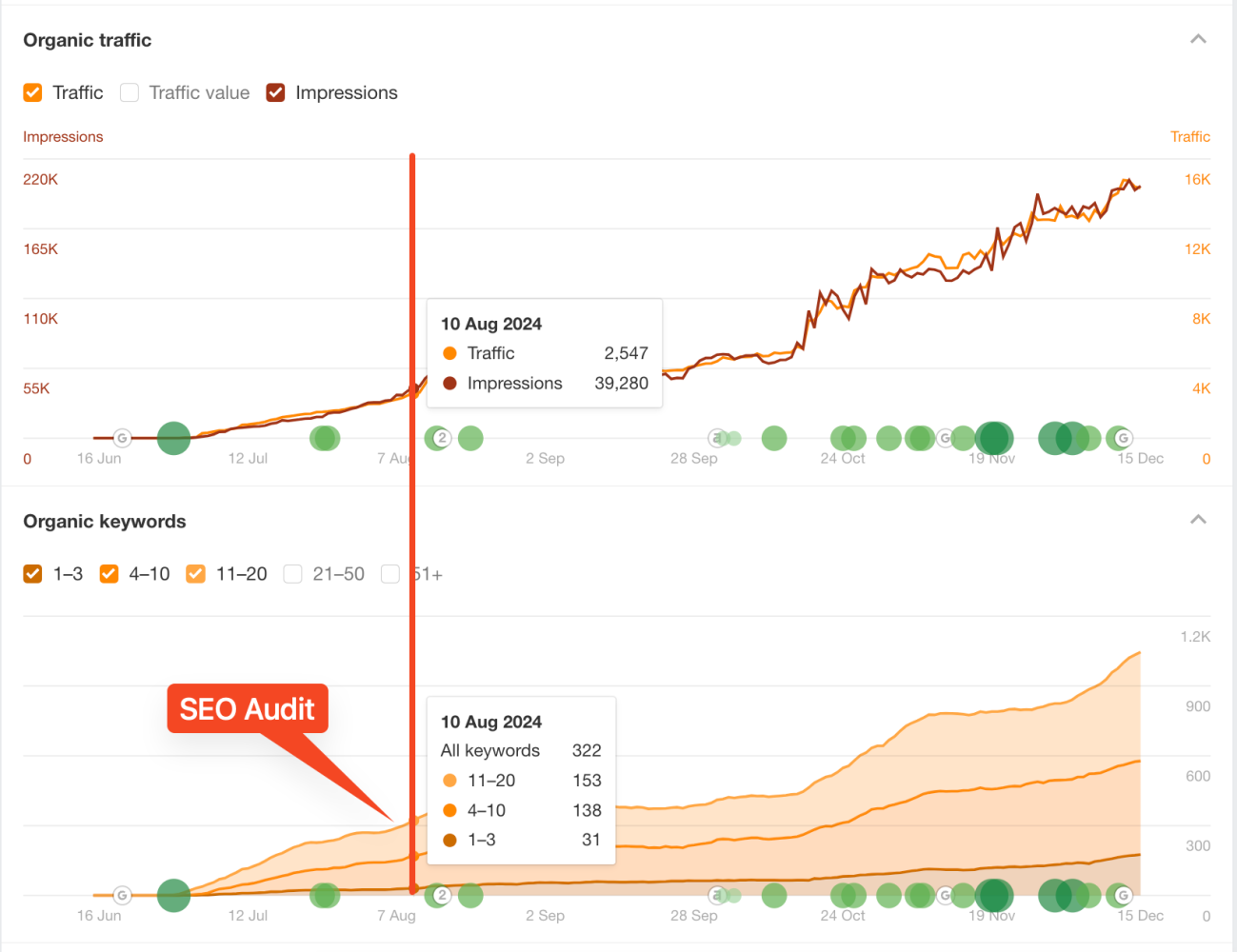
Task: Uncheck the Impressions checkbox
Action: [x=275, y=92]
